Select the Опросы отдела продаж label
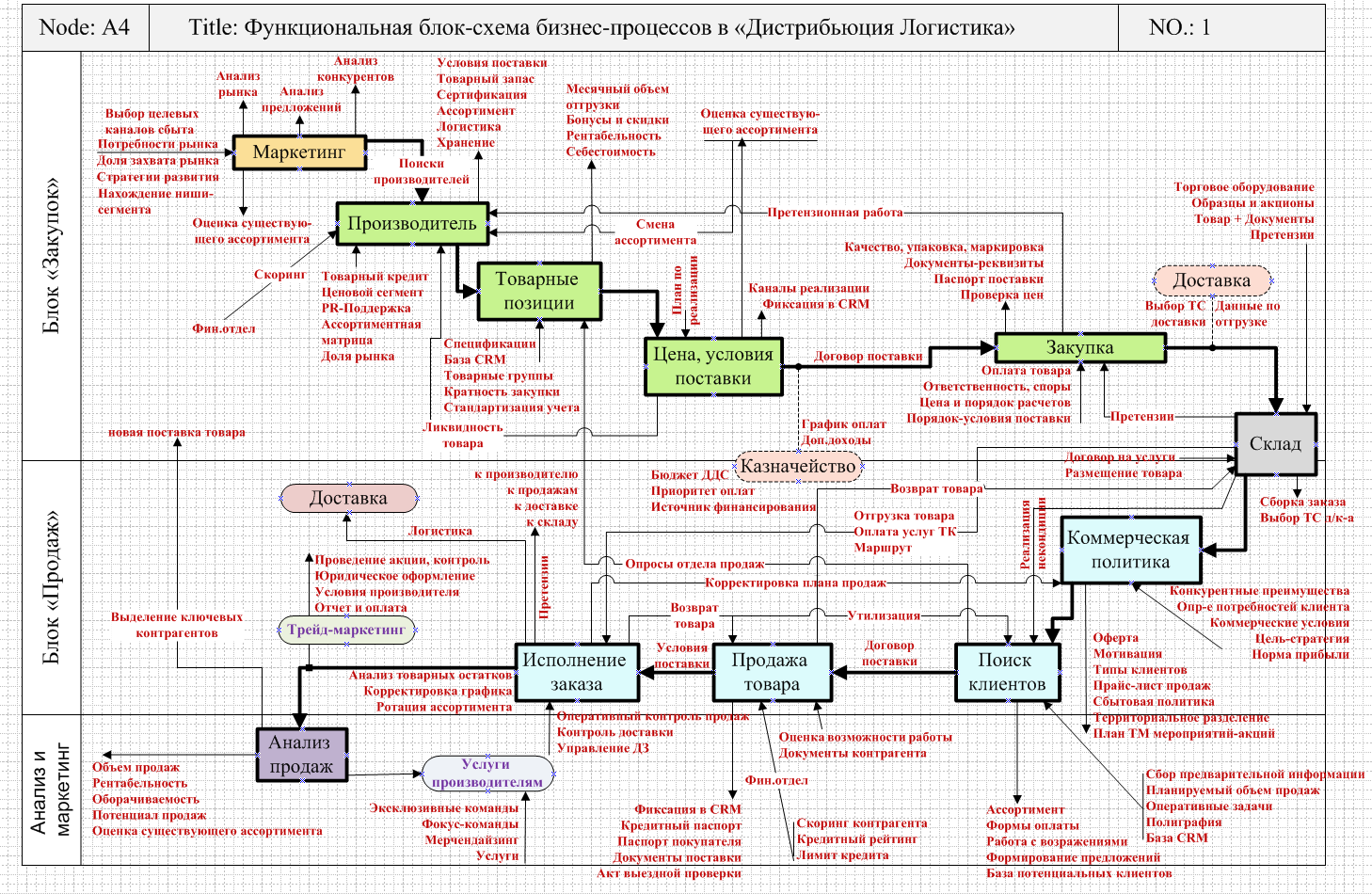The image size is (1372, 894). (x=695, y=564)
